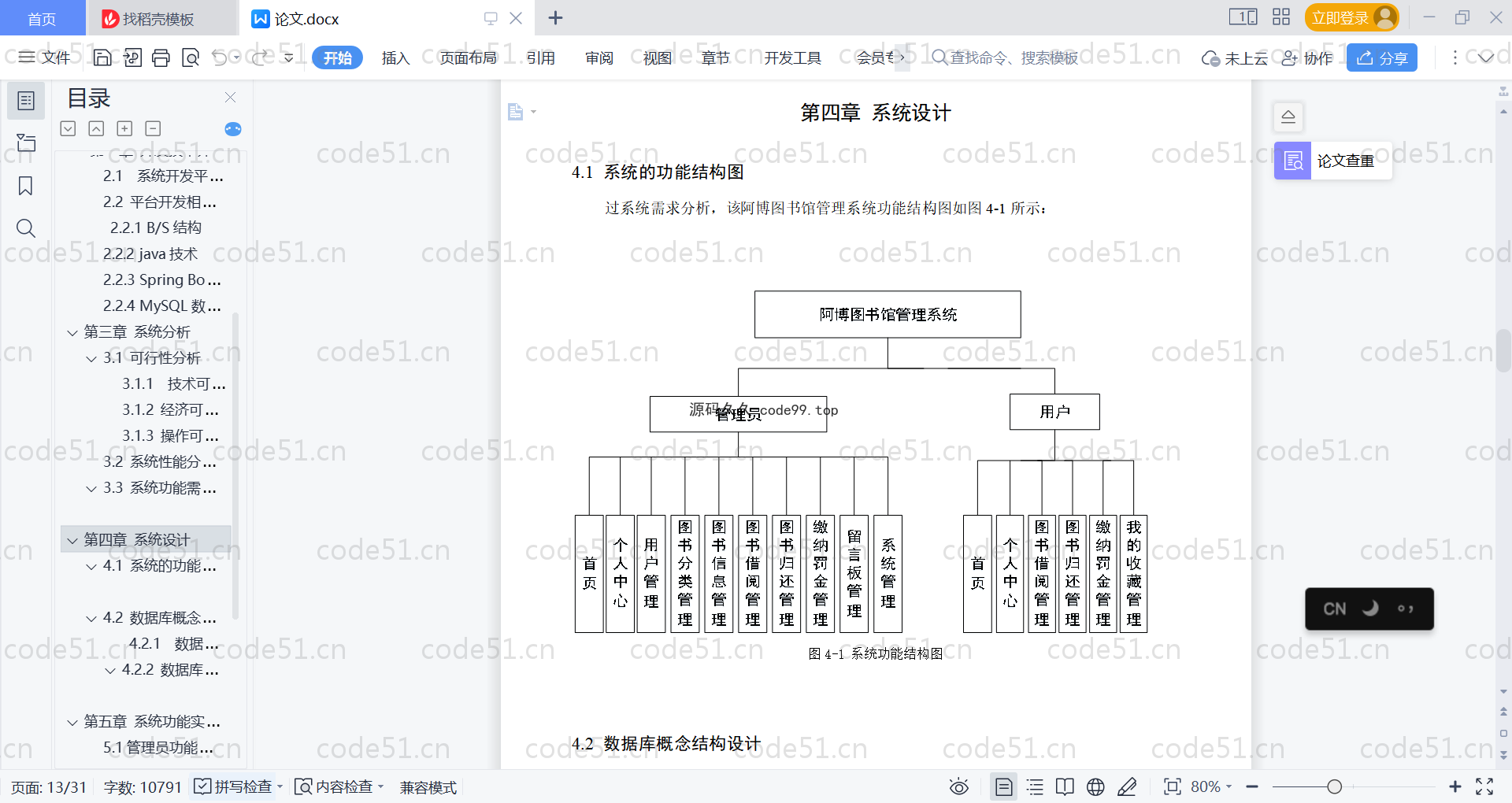
Task: Open quick access toolbar dropdown arrow
Action: coord(288,57)
